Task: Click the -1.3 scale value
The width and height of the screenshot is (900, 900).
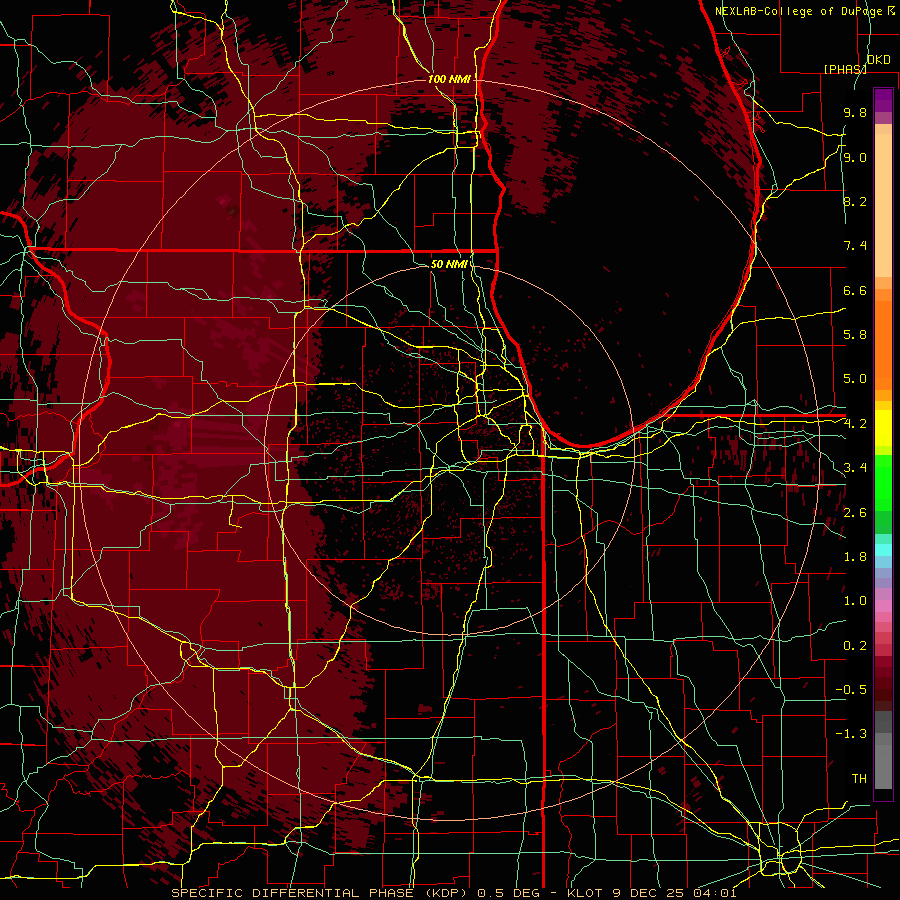Action: tap(851, 734)
